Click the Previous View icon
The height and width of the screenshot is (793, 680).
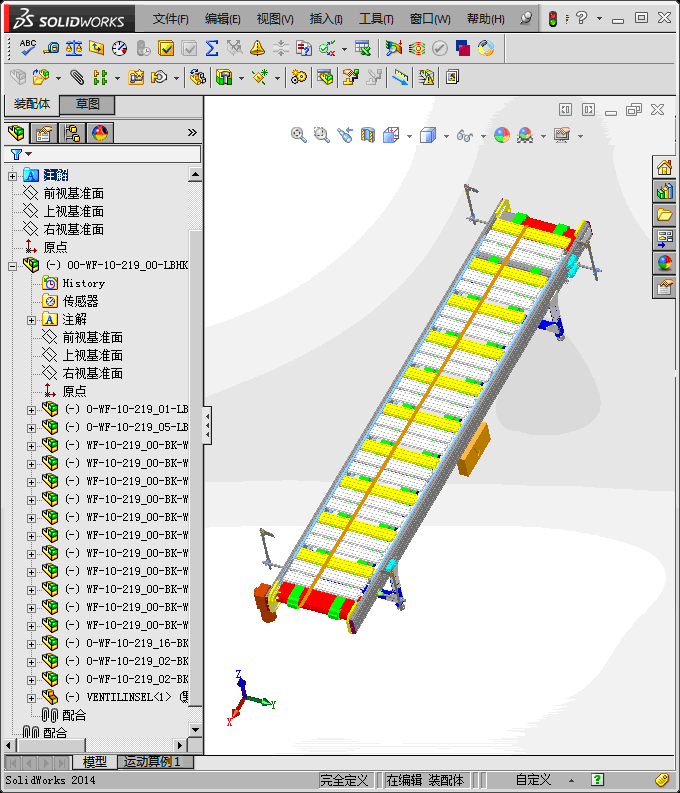click(345, 135)
